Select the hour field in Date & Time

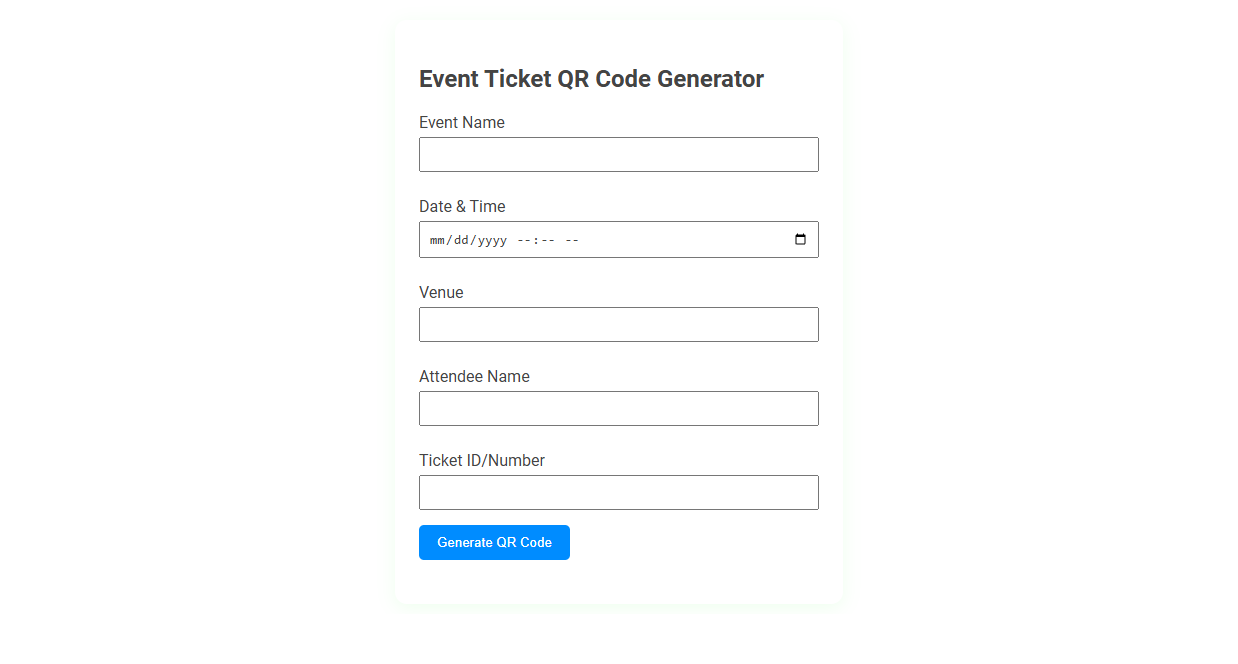pos(525,239)
